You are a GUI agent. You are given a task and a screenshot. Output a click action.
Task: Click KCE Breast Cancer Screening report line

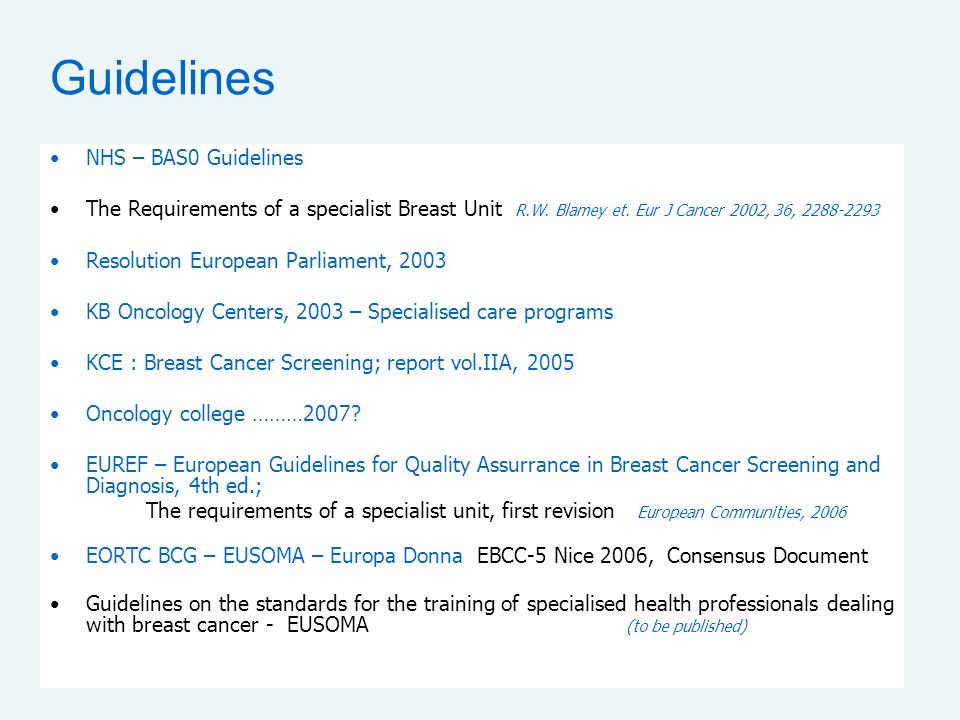pyautogui.click(x=330, y=363)
